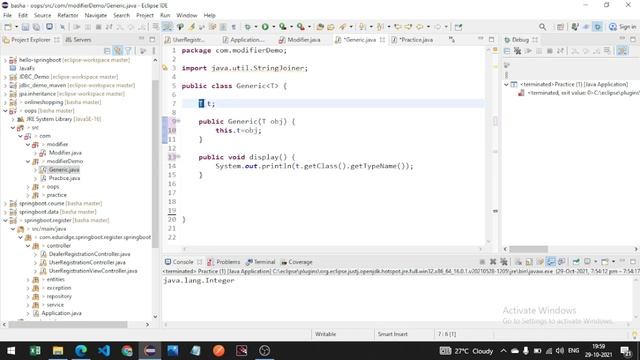
Task: Click the Debug view horizontal scrollbar
Action: (x=528, y=249)
